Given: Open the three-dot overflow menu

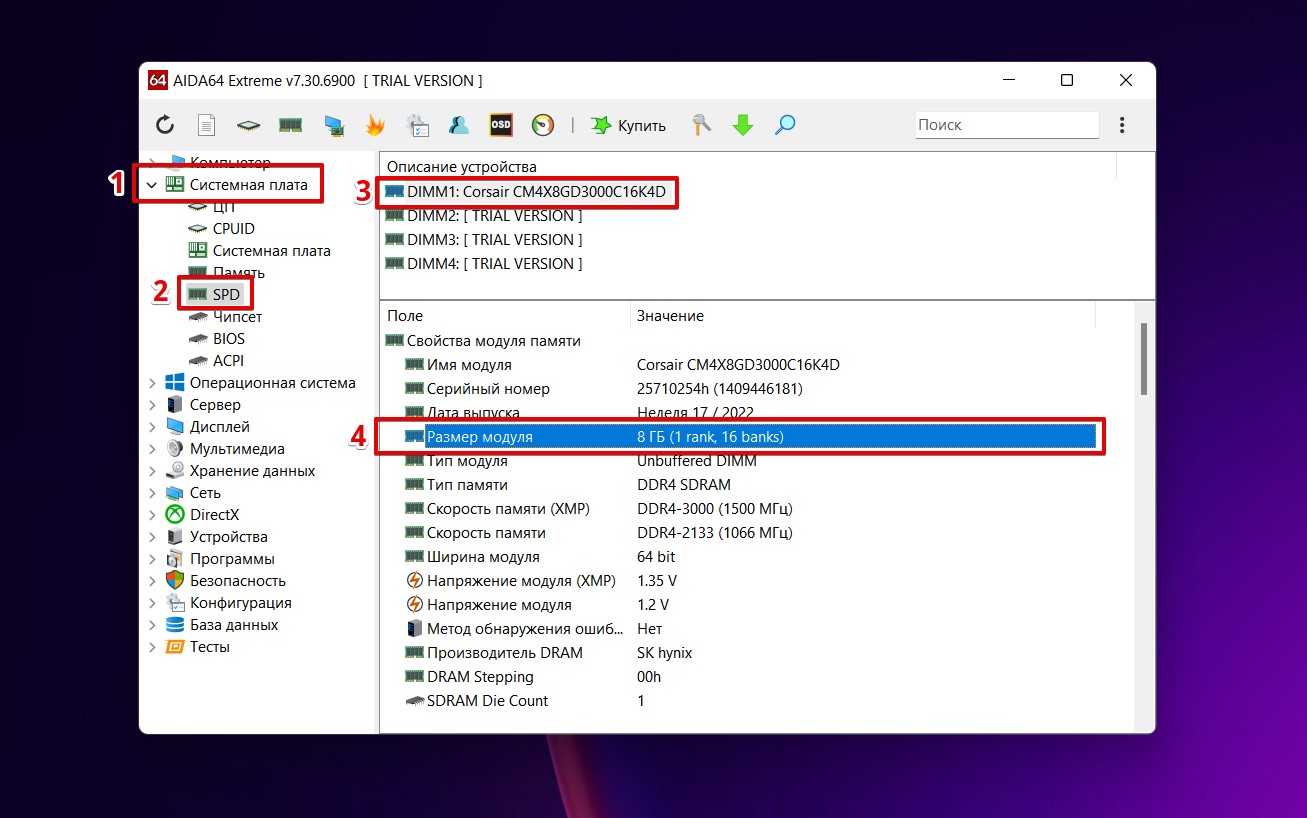Looking at the screenshot, I should click(1122, 125).
